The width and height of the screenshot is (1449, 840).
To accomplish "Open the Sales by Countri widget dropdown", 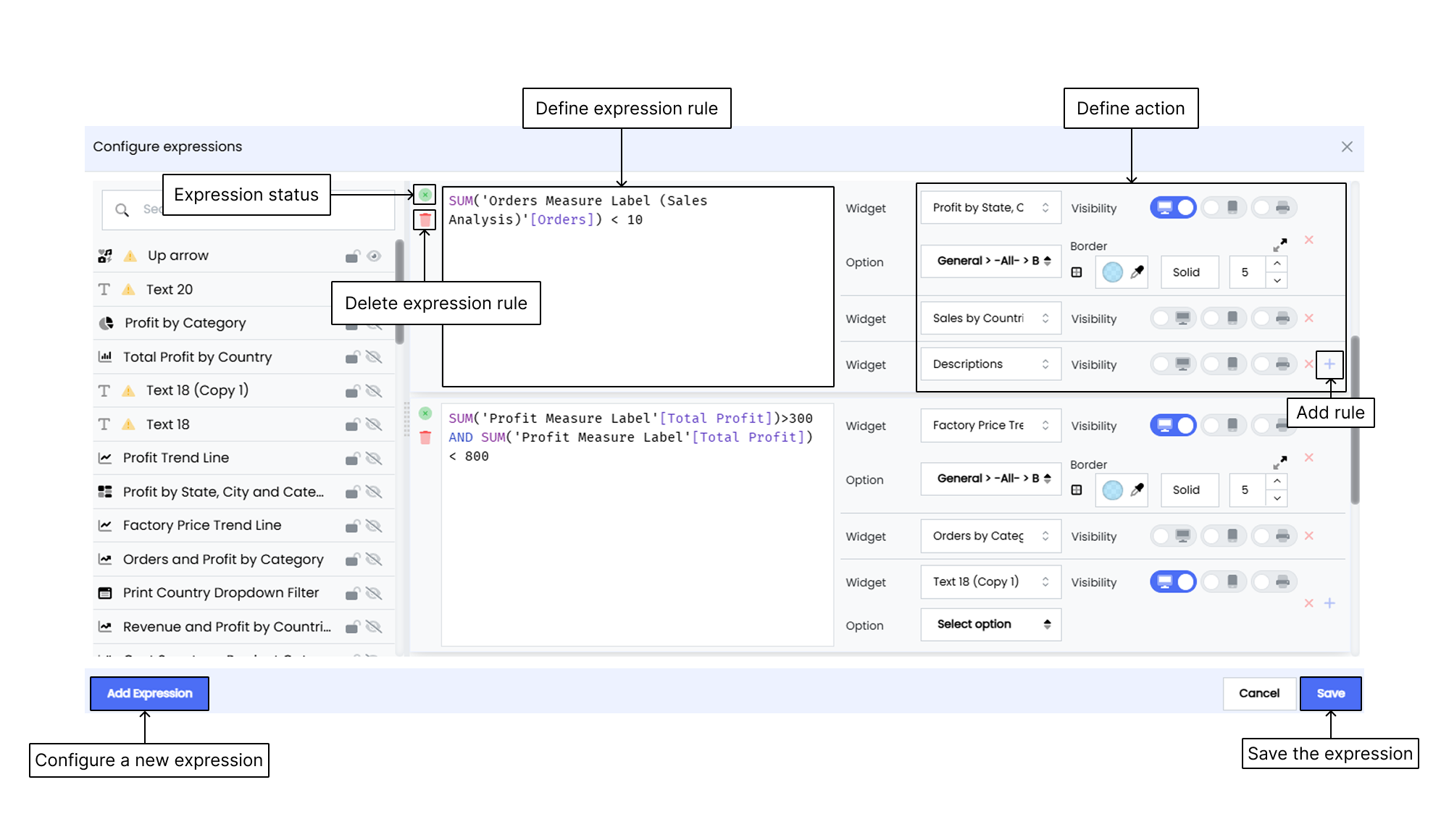I will tap(990, 318).
